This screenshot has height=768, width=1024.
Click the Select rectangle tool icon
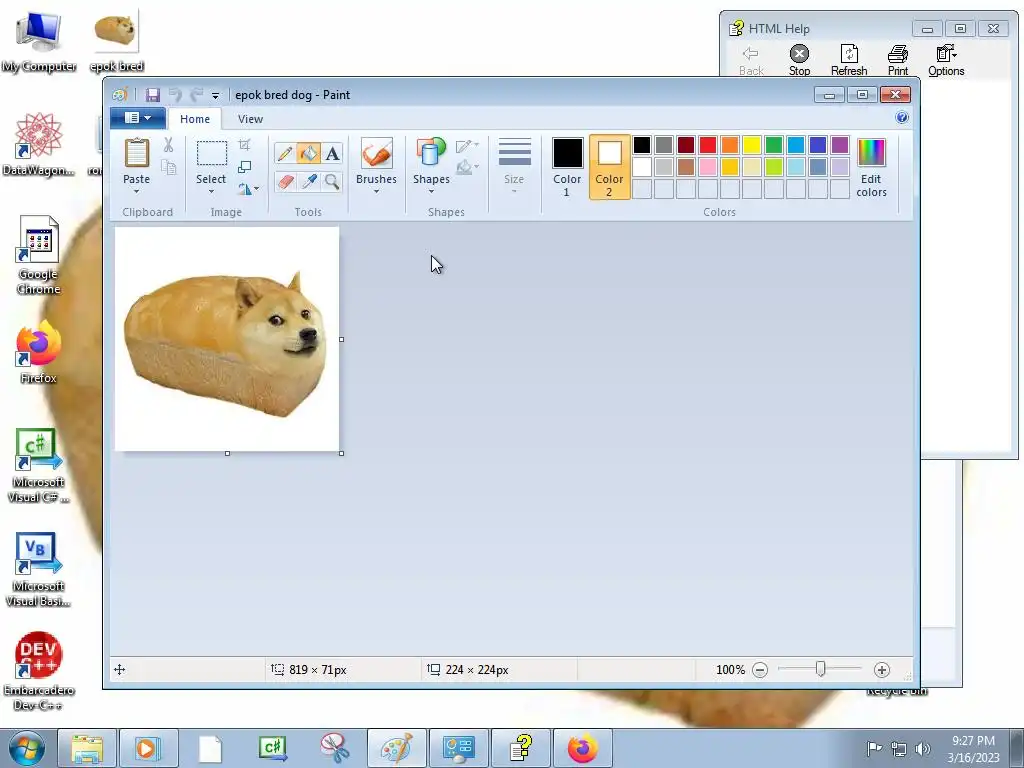212,153
